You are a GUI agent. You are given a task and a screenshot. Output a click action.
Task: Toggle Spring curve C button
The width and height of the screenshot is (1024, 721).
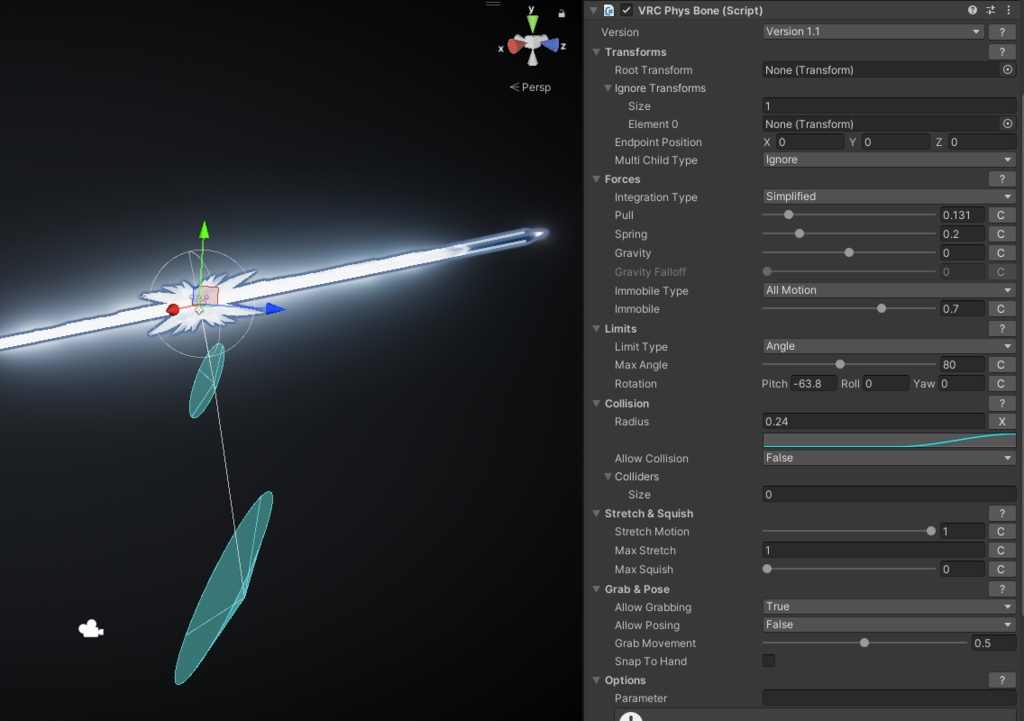tap(1000, 234)
